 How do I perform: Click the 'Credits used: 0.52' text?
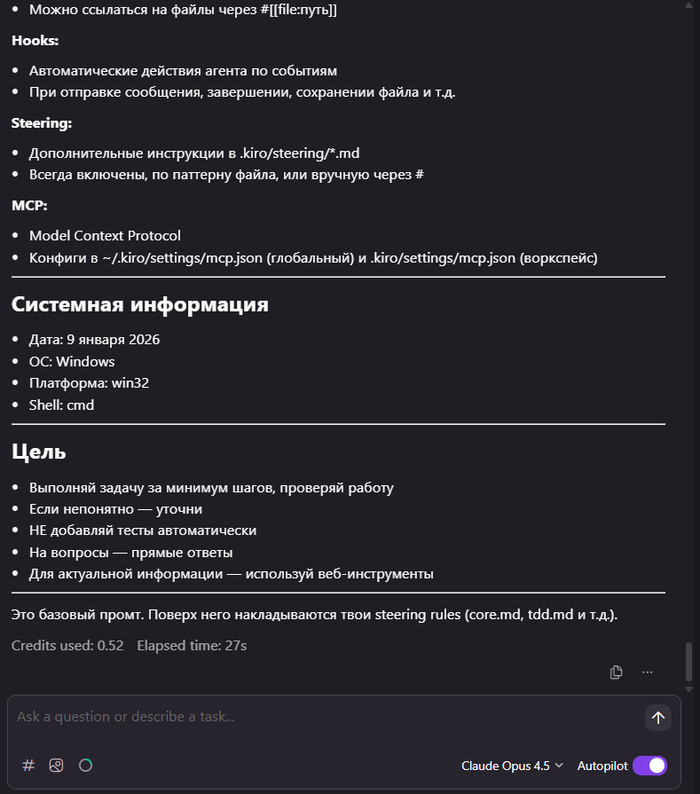pos(67,646)
